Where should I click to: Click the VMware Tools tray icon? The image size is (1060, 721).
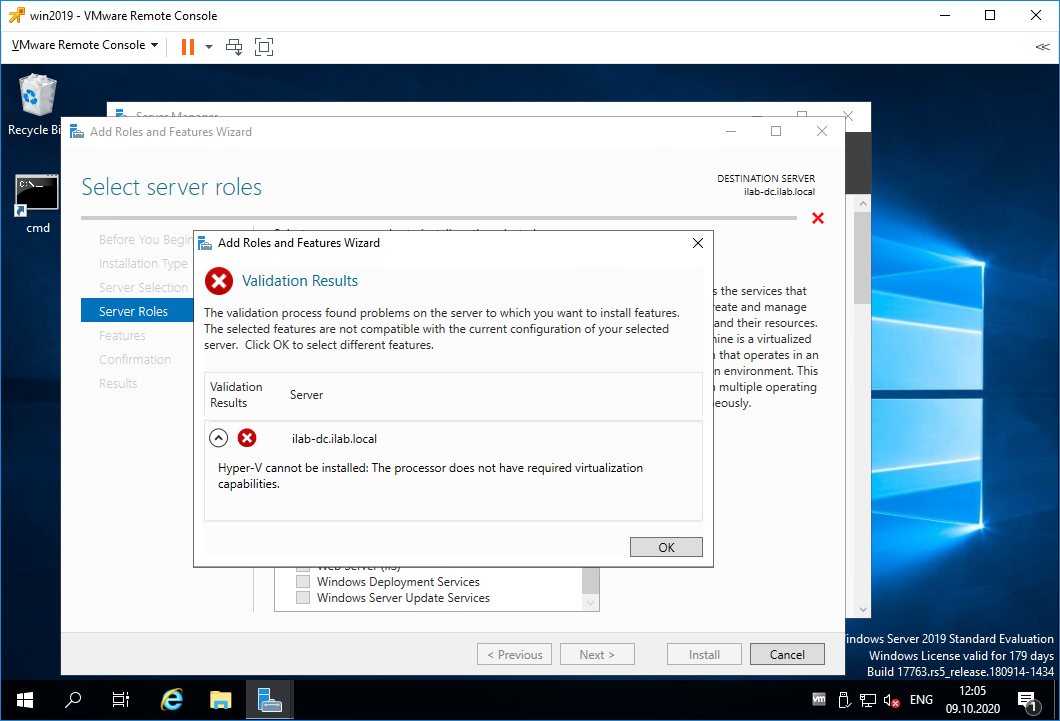pyautogui.click(x=818, y=700)
